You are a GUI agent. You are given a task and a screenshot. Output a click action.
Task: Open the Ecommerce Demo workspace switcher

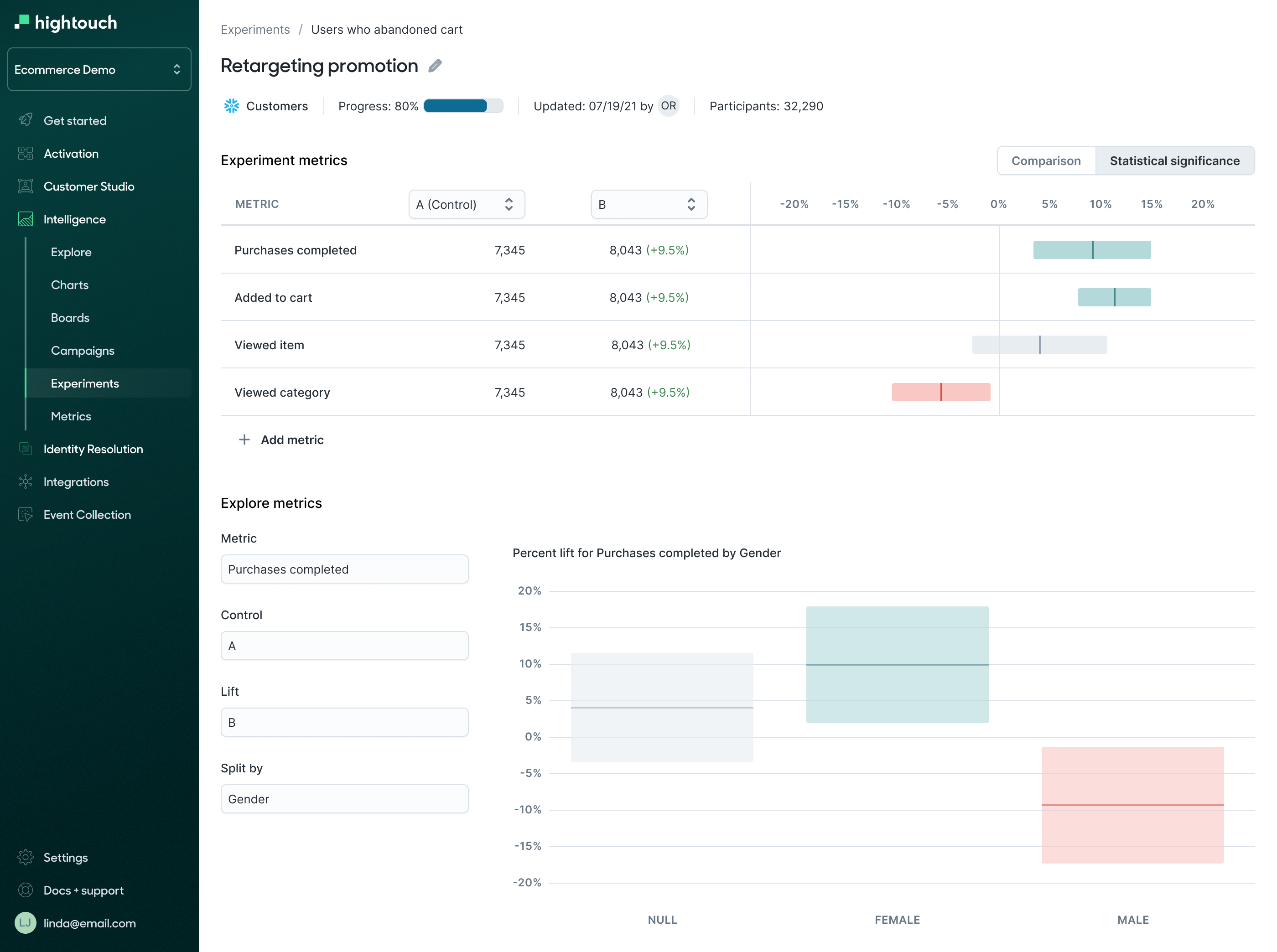(99, 69)
